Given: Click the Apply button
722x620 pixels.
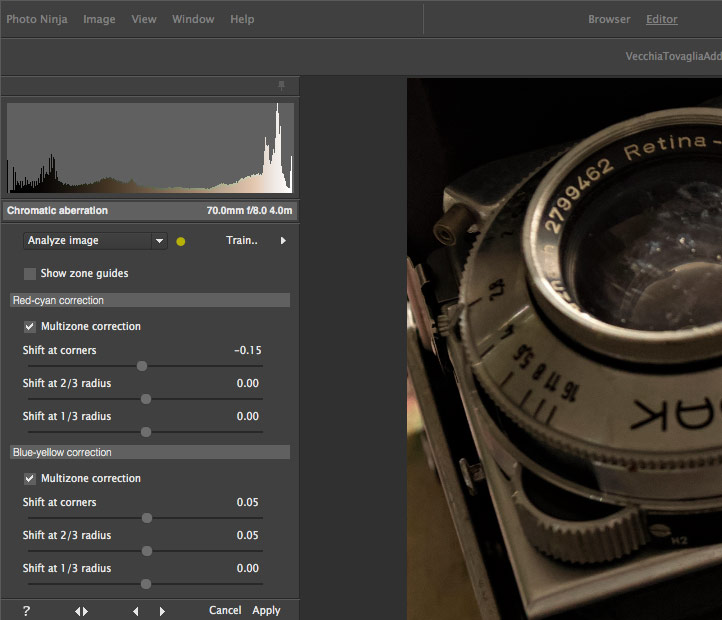Looking at the screenshot, I should click(x=266, y=611).
